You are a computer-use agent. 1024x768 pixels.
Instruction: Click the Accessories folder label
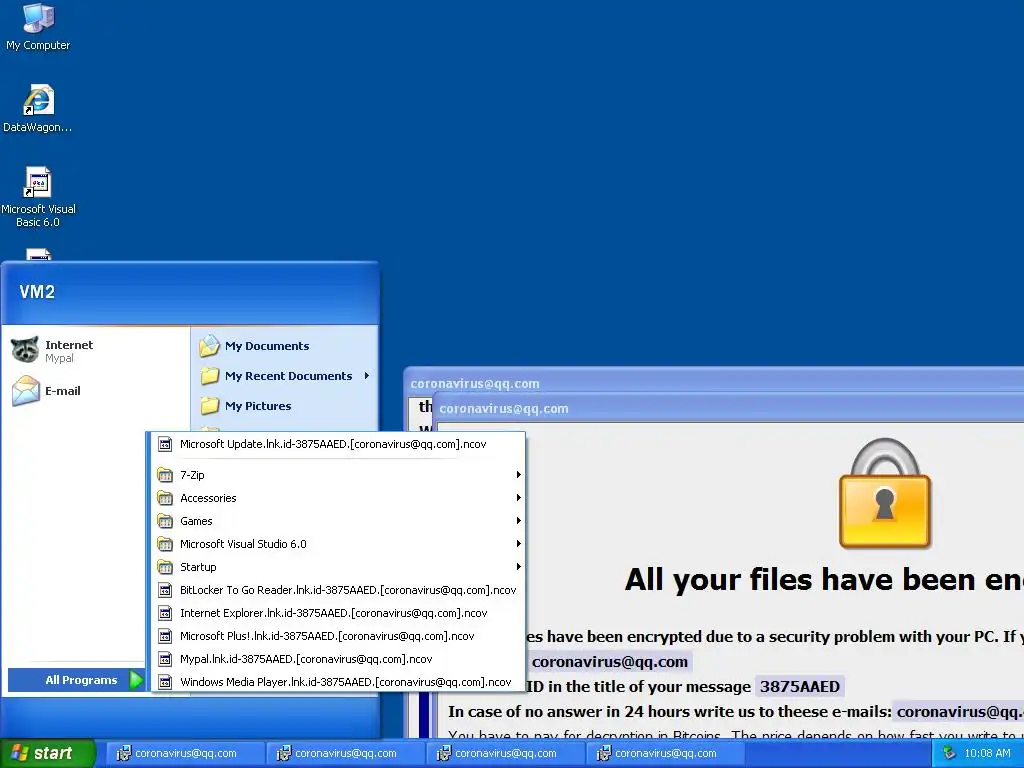coord(208,498)
